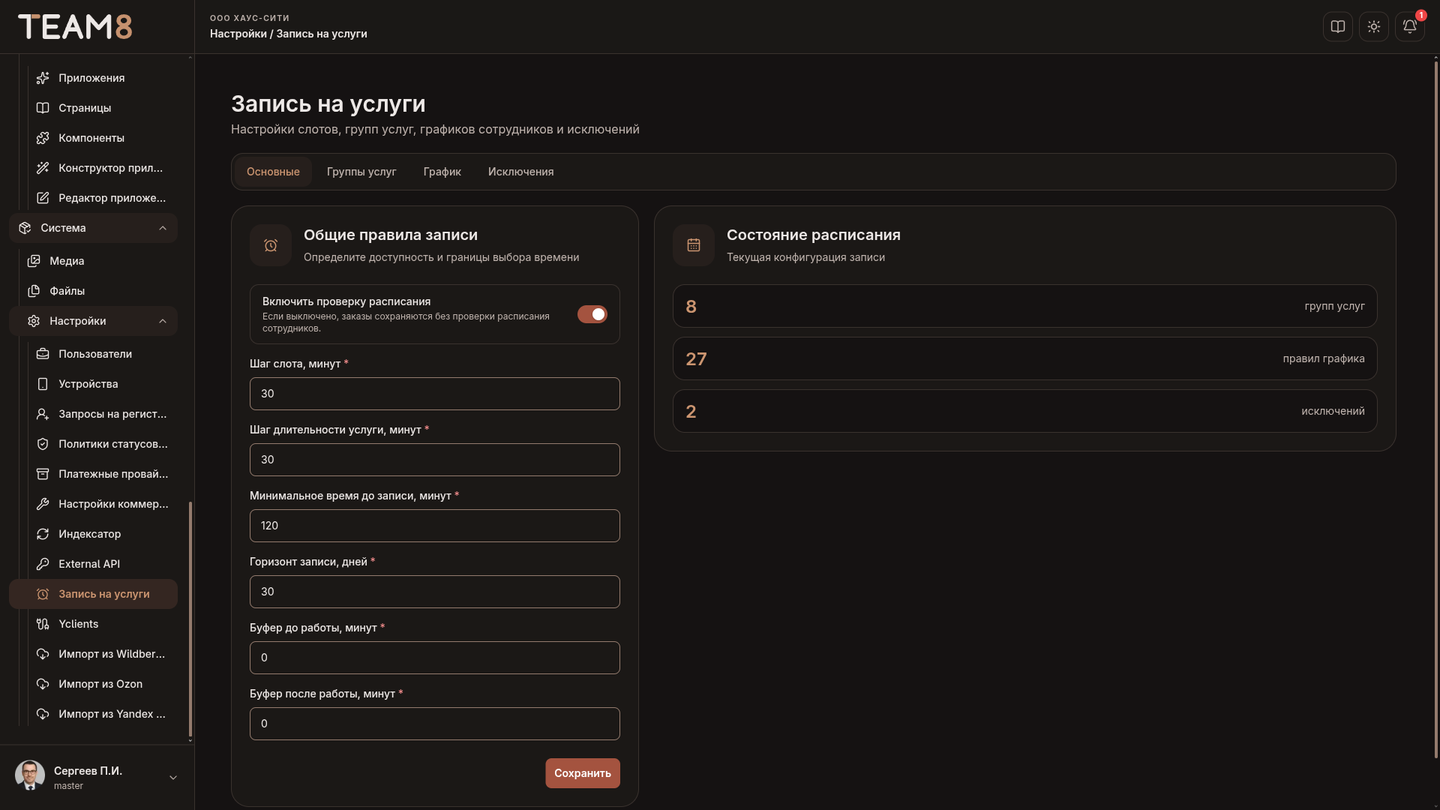Click the Настройки breadcrumb in header
Image resolution: width=1440 pixels, height=810 pixels.
point(238,34)
